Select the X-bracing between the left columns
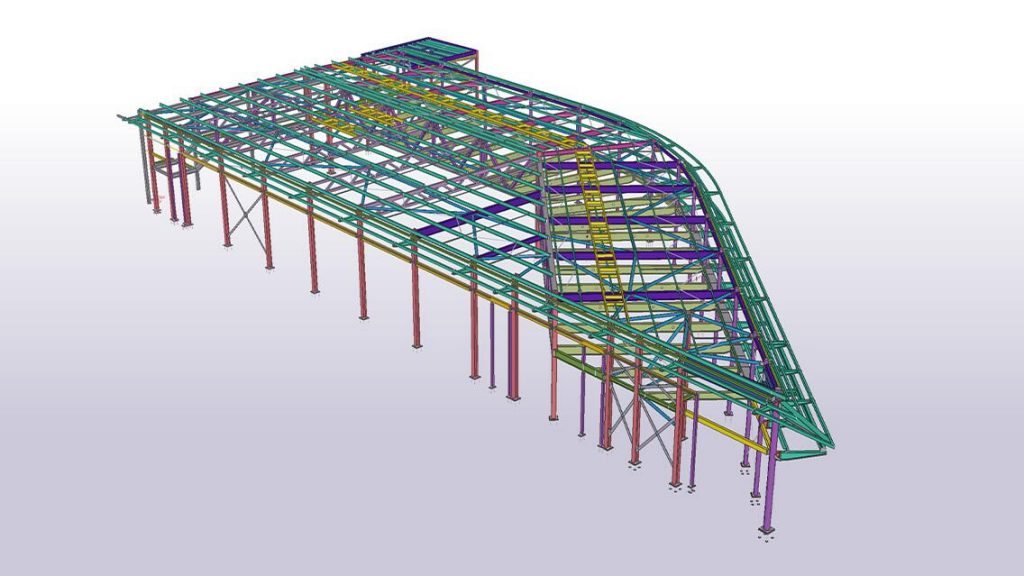1024x576 pixels. coord(244,212)
